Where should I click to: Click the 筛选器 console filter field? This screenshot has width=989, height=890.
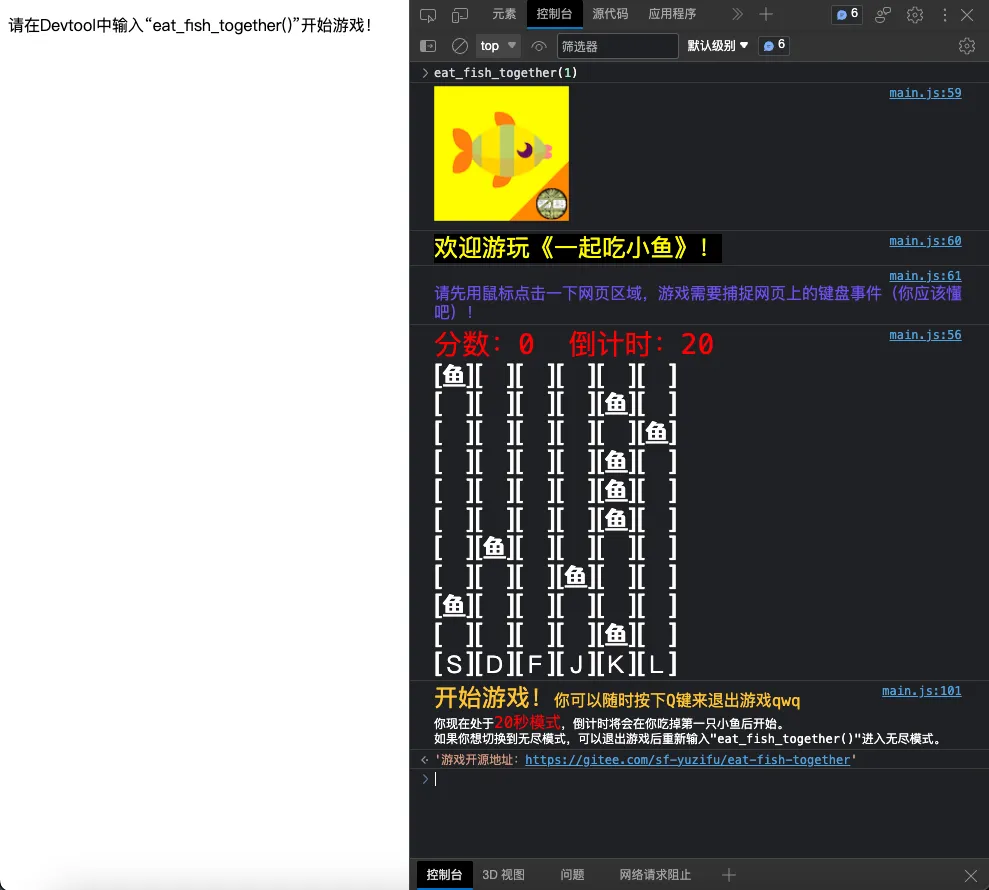[x=600, y=46]
